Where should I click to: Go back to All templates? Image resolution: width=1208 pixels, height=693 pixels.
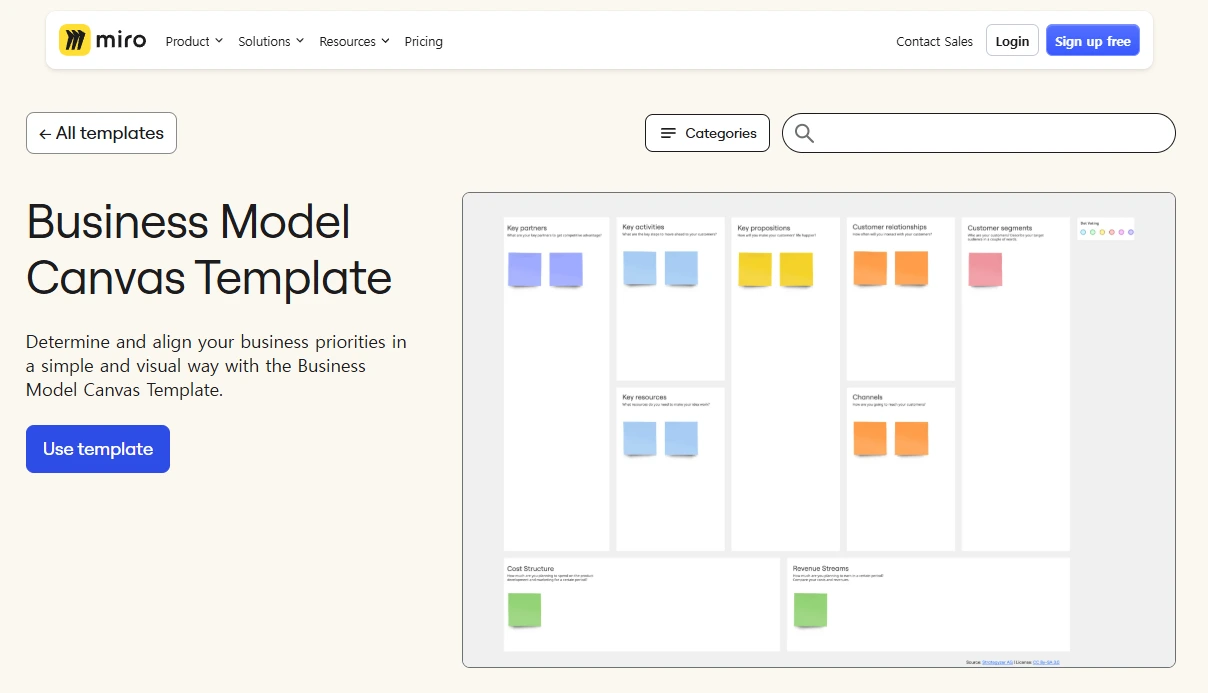click(x=101, y=133)
